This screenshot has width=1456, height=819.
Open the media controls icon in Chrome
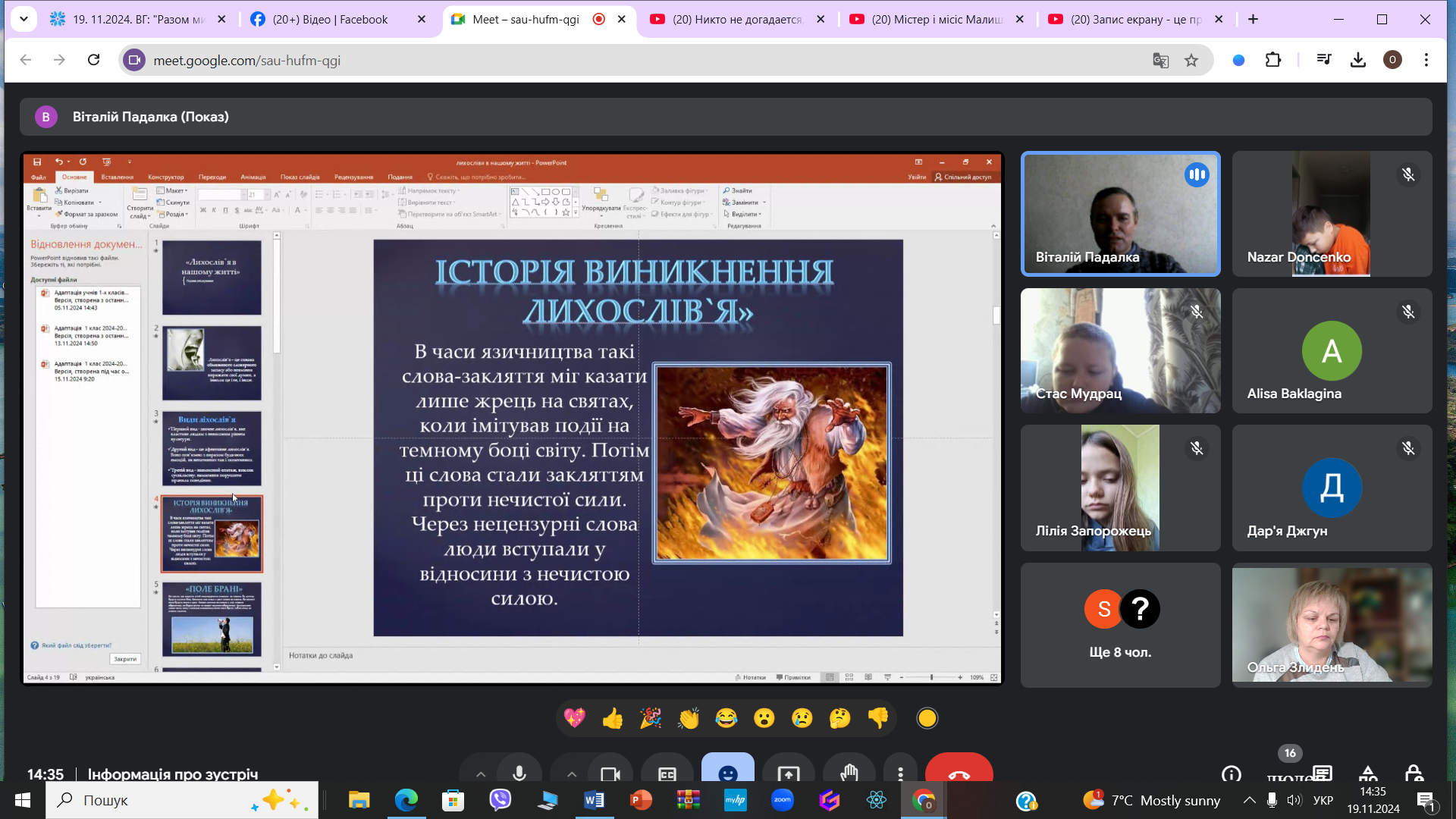tap(1324, 60)
